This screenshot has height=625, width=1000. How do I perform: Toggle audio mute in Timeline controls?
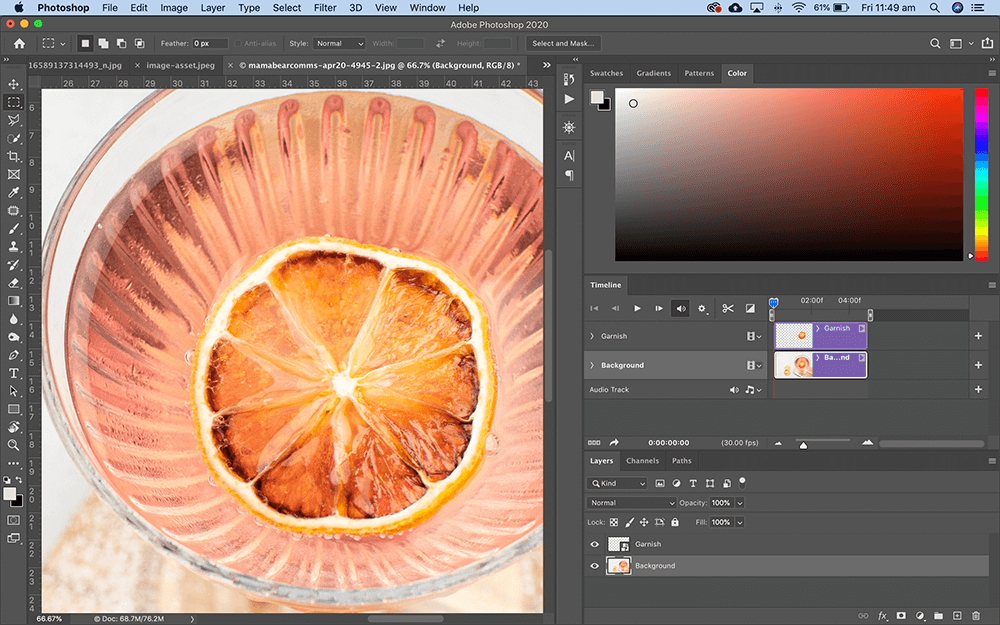(x=680, y=309)
